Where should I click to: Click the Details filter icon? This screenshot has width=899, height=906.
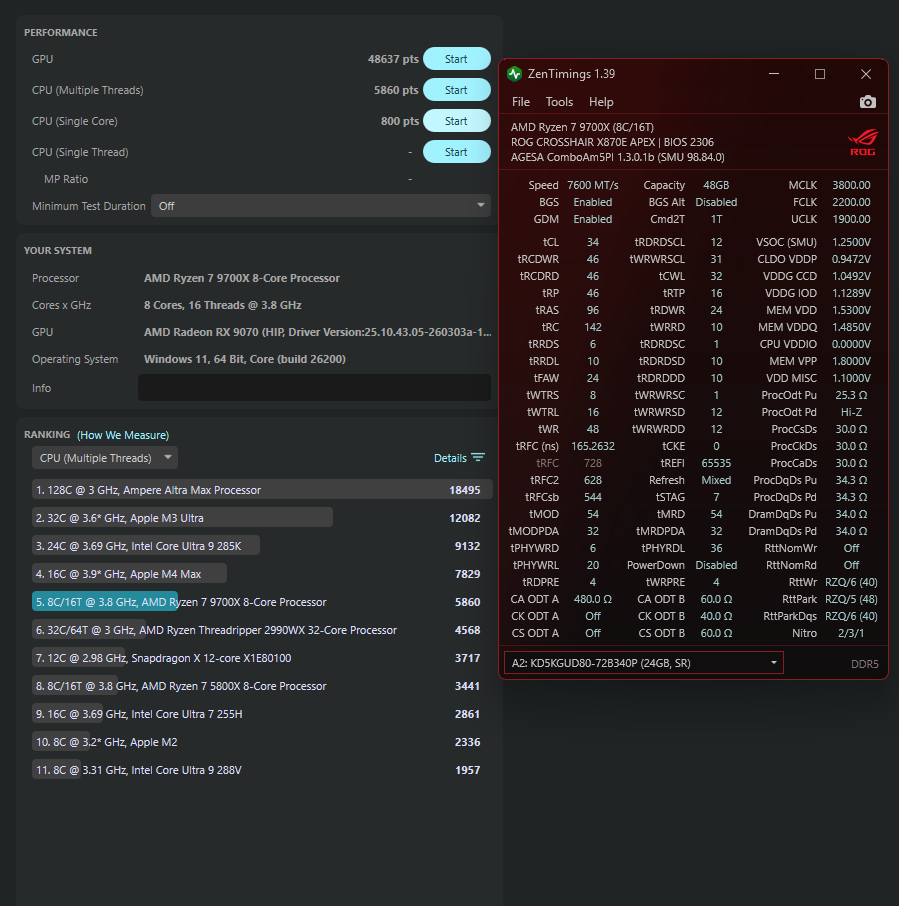pos(478,458)
